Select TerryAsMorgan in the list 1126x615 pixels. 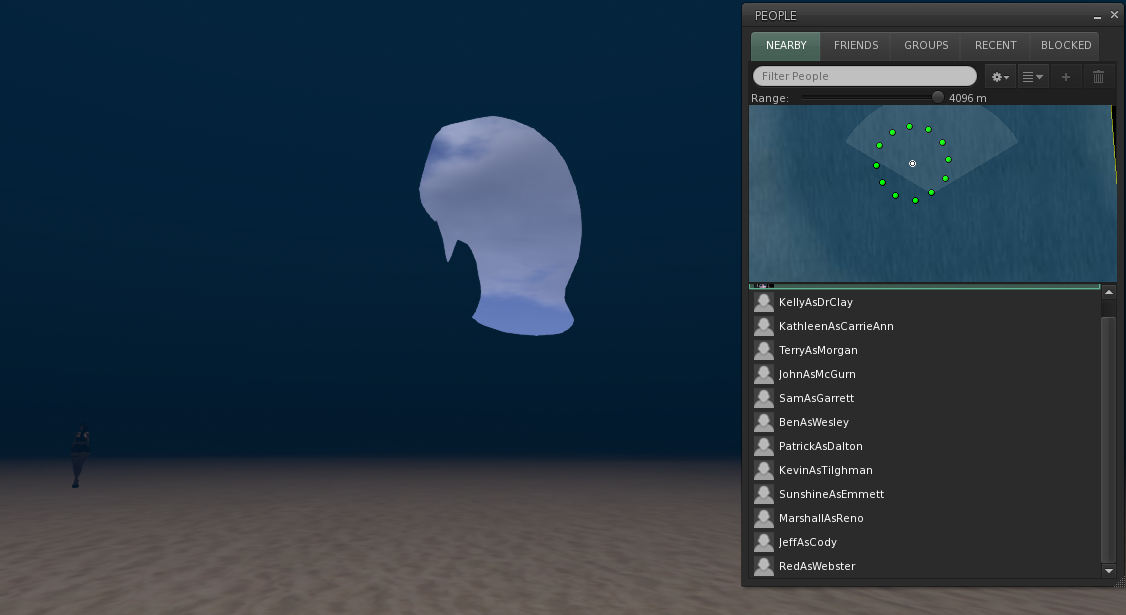click(x=926, y=350)
